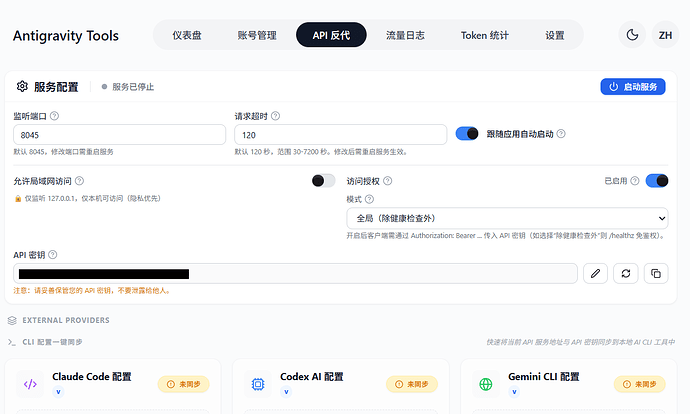Screen dimensions: 690x414
Task: Show help for API 密钥
Action: (53, 255)
